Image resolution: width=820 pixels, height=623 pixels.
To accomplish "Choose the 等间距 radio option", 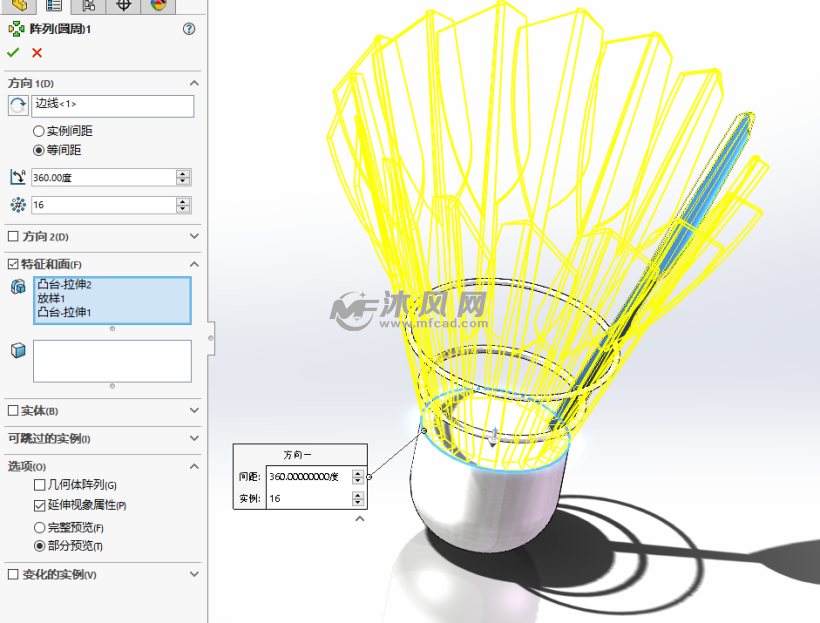I will (38, 150).
